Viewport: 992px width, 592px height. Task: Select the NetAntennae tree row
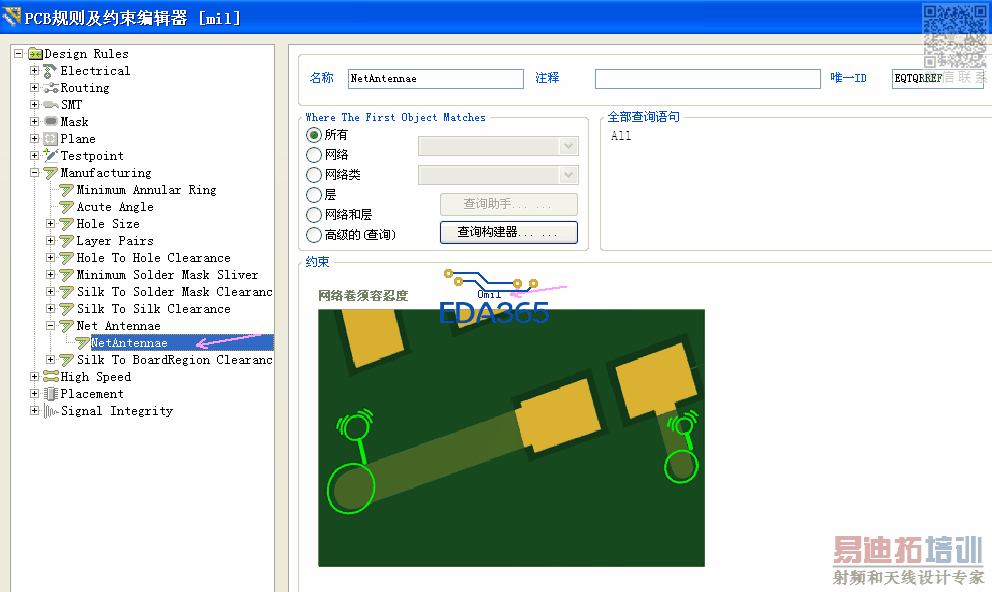[x=182, y=343]
